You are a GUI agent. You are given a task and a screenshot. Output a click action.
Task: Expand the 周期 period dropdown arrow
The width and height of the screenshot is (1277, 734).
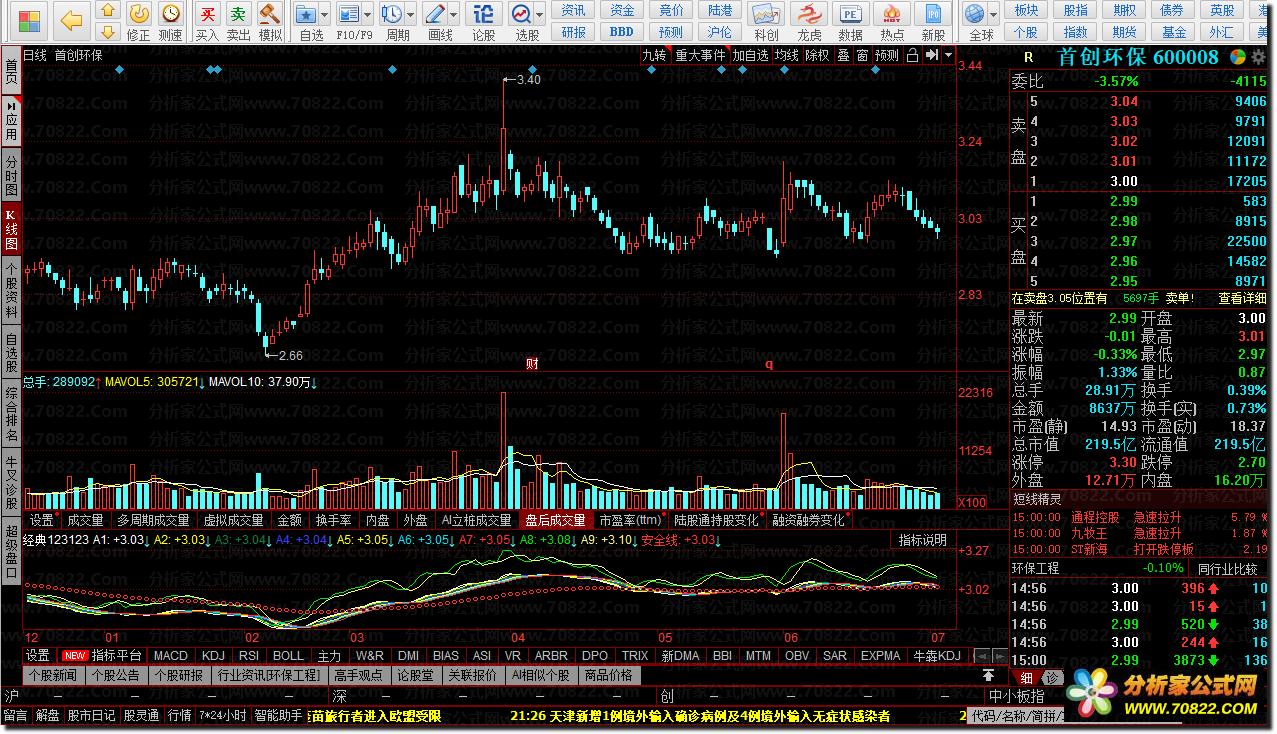(x=410, y=14)
